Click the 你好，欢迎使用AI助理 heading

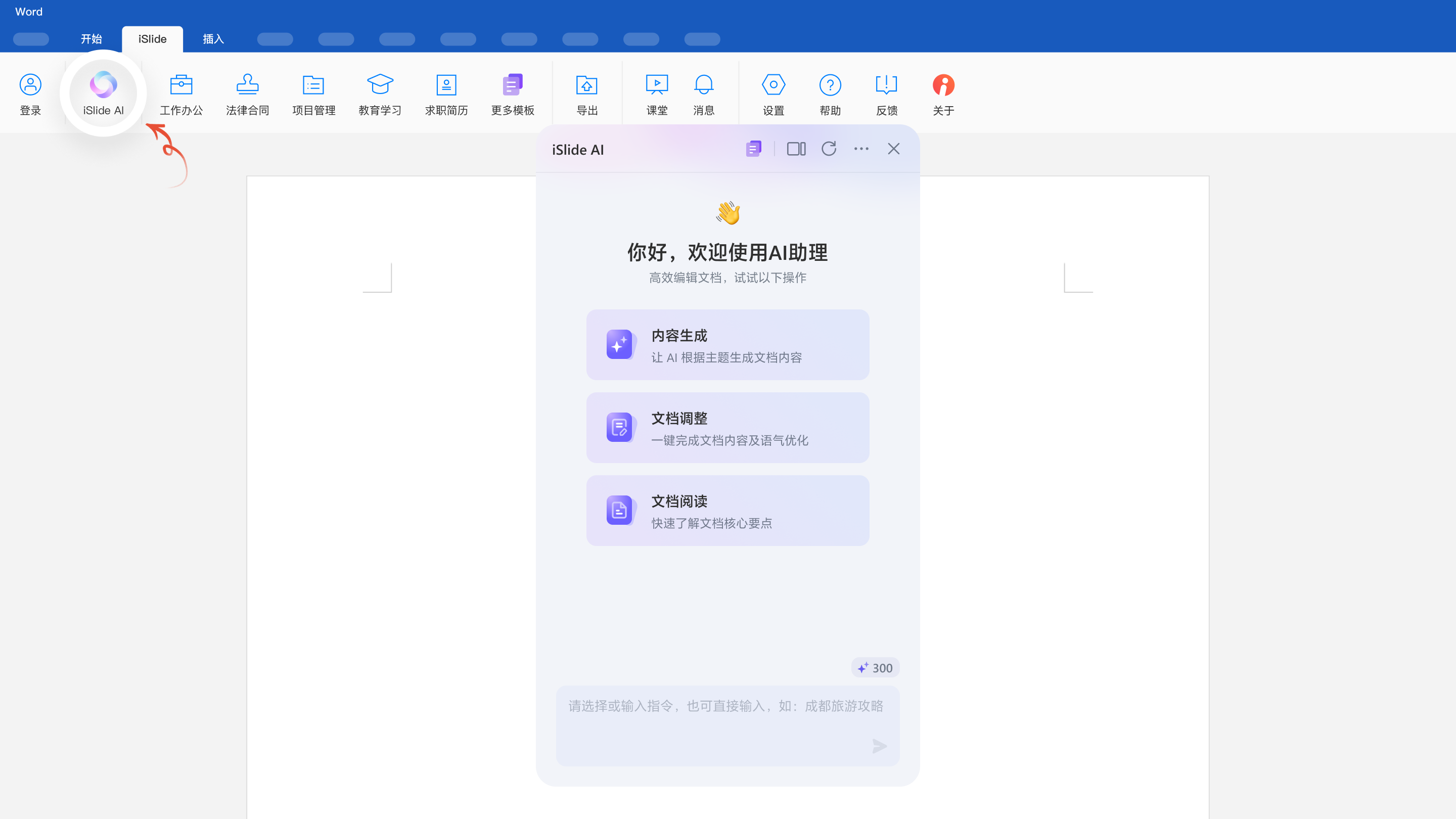point(727,252)
